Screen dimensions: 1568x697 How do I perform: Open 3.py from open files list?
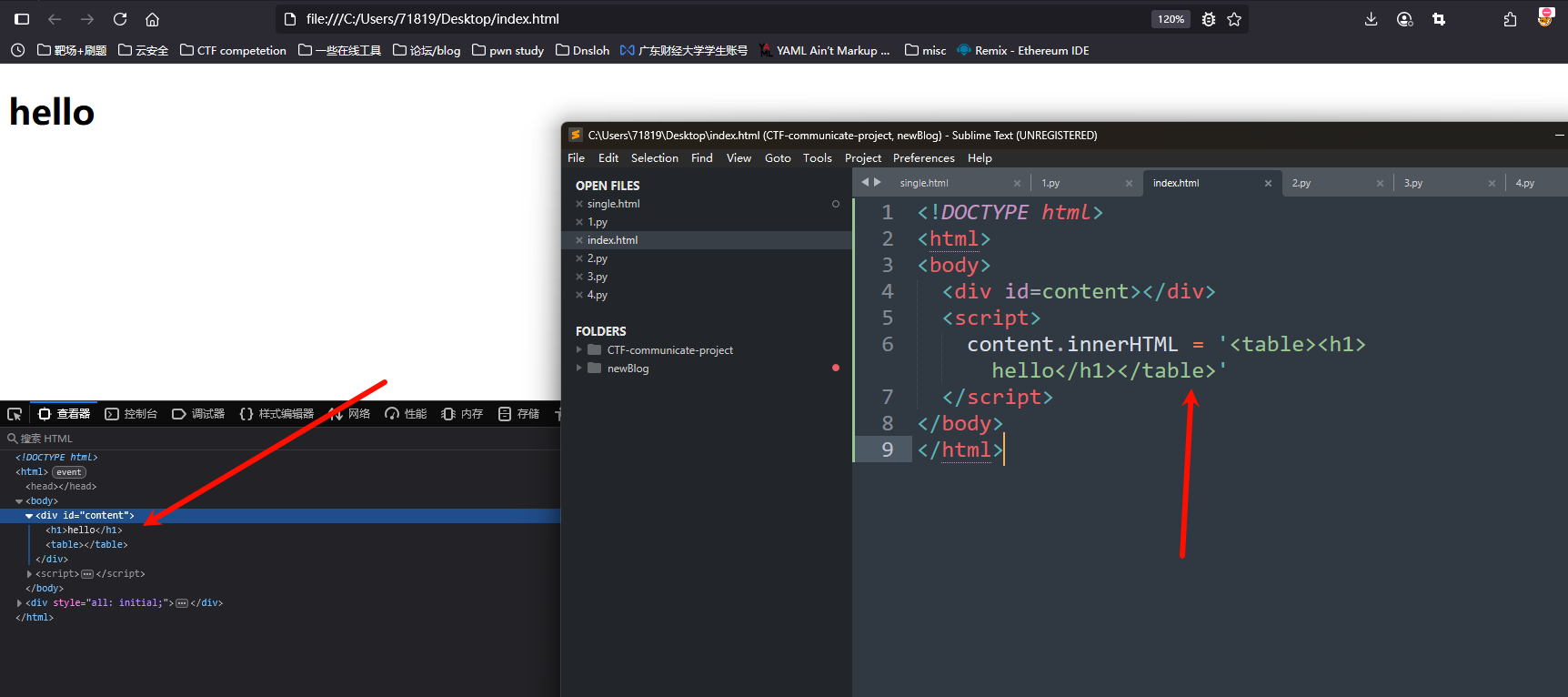(x=598, y=277)
